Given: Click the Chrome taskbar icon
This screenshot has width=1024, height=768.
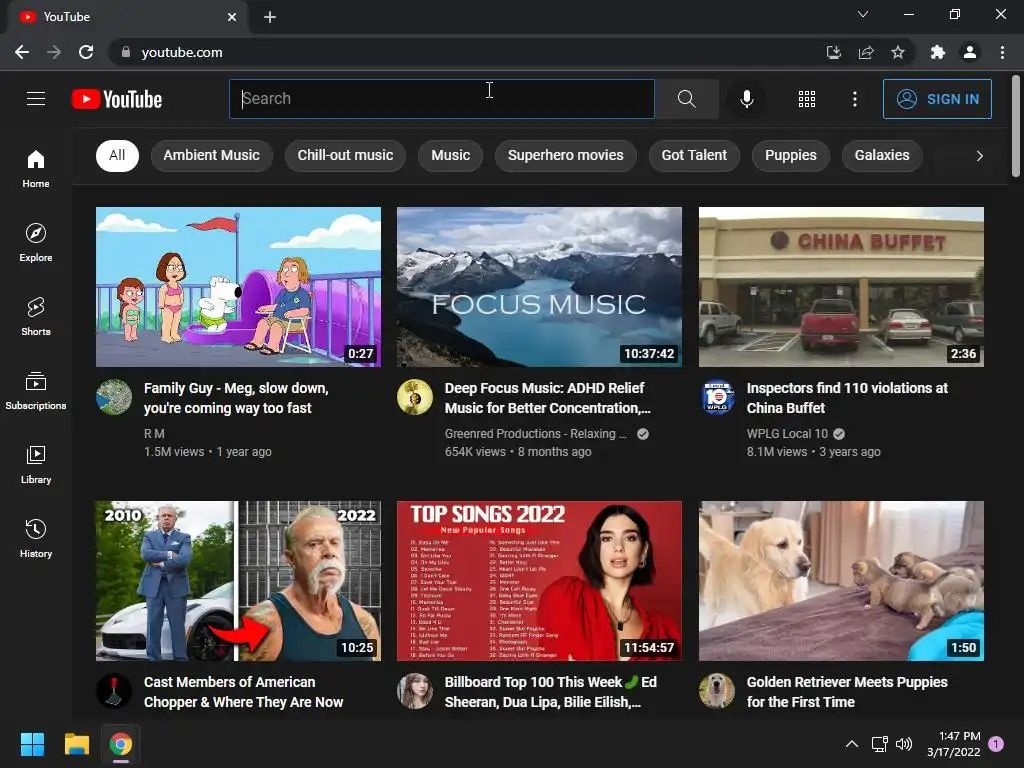Looking at the screenshot, I should pos(120,744).
